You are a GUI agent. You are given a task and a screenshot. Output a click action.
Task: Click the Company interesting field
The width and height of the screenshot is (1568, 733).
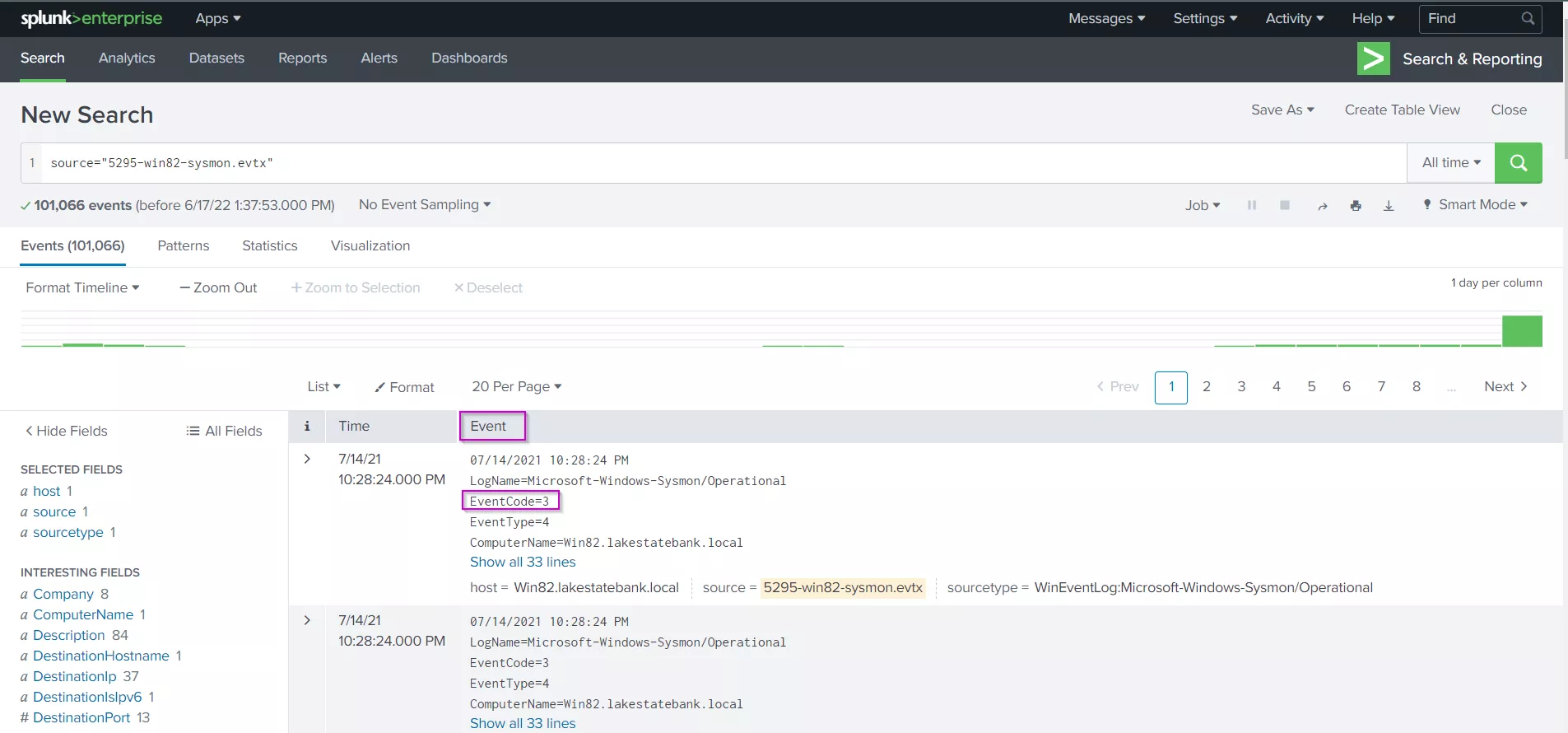pyautogui.click(x=63, y=594)
